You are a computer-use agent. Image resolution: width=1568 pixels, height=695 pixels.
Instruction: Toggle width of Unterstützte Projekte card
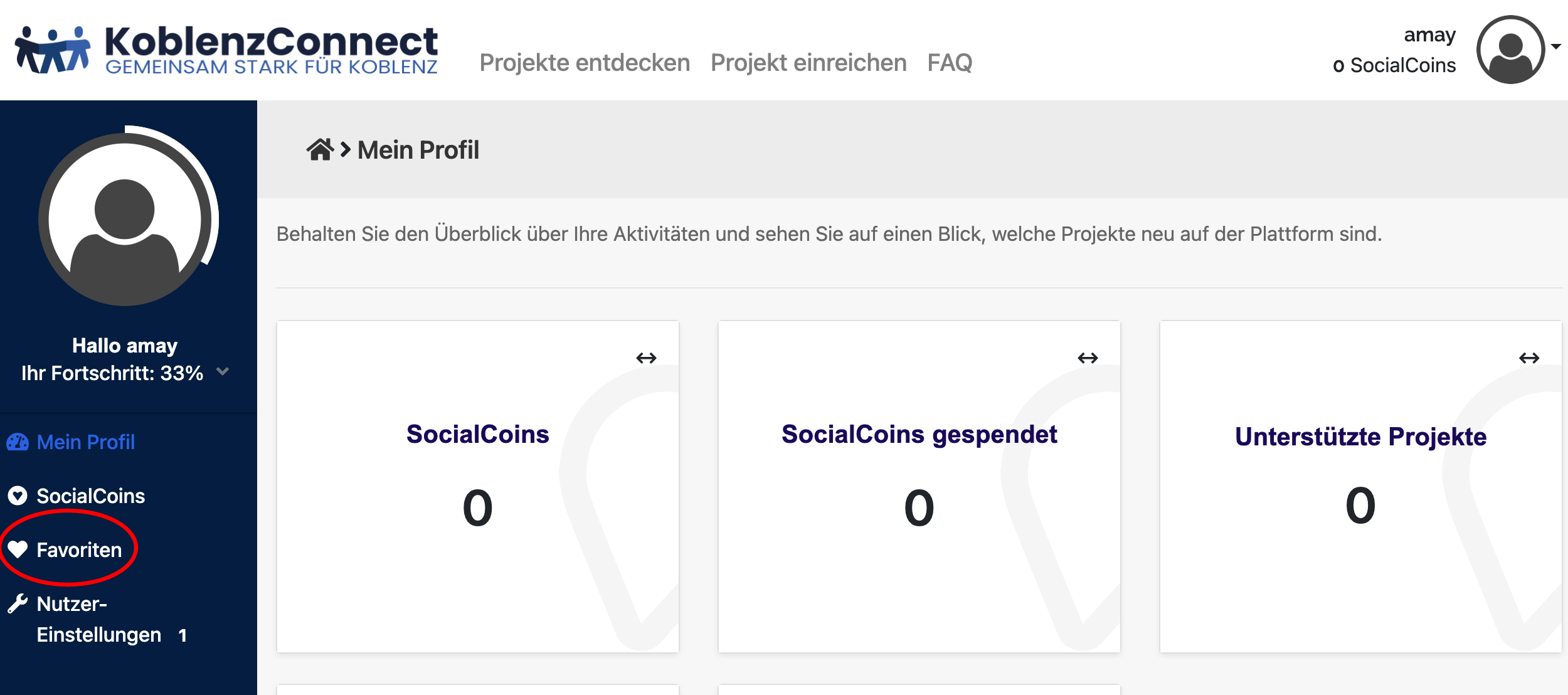[x=1529, y=358]
